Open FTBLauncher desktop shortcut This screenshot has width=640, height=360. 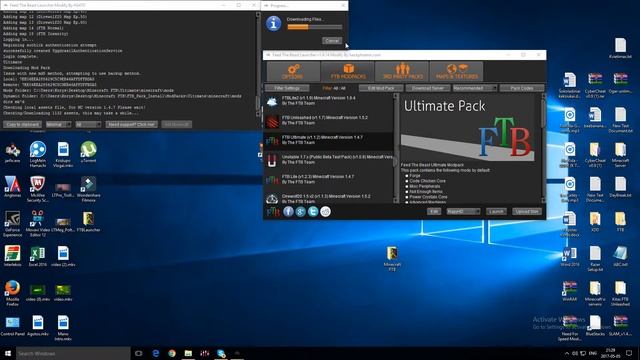(88, 222)
